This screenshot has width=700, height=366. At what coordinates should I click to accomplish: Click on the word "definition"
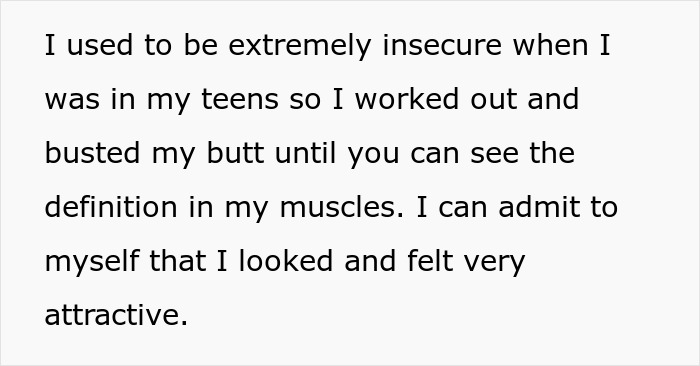click(x=111, y=207)
